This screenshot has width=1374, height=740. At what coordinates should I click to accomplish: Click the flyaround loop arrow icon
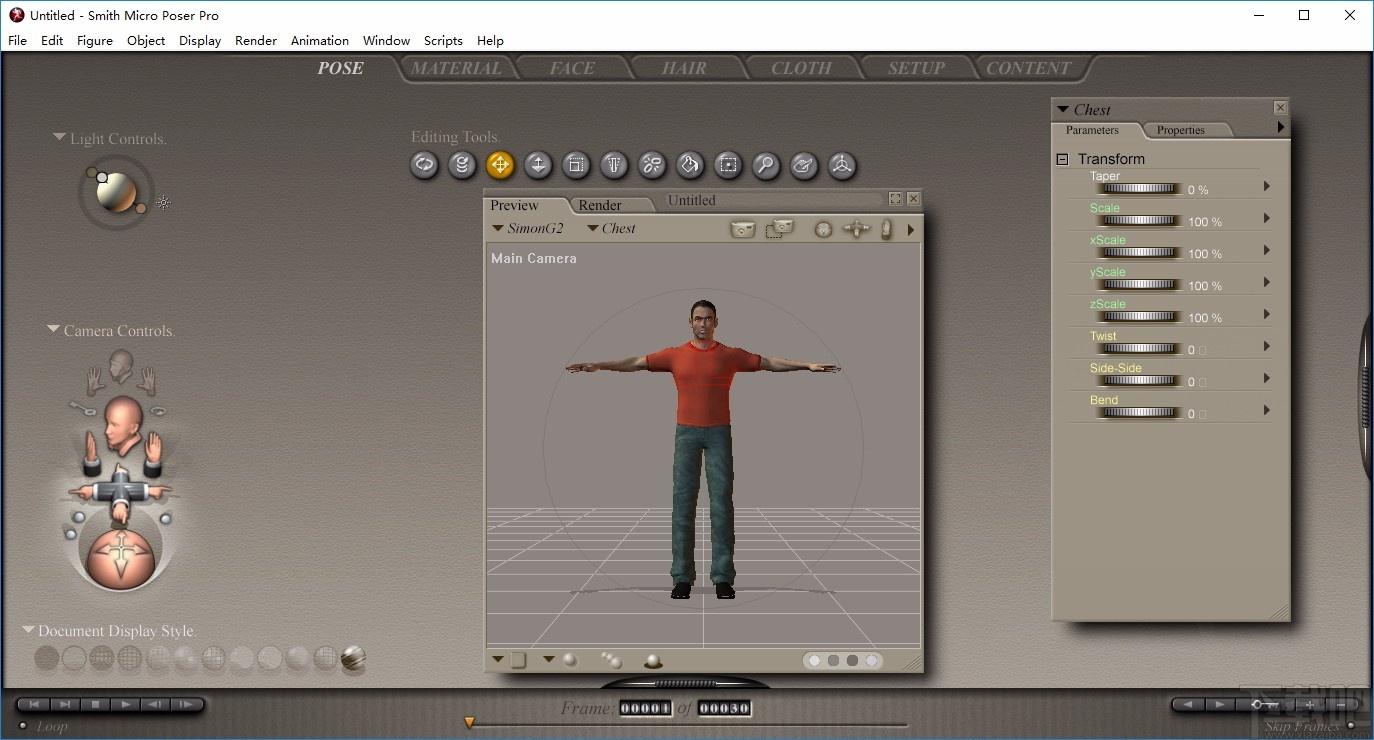coord(160,411)
